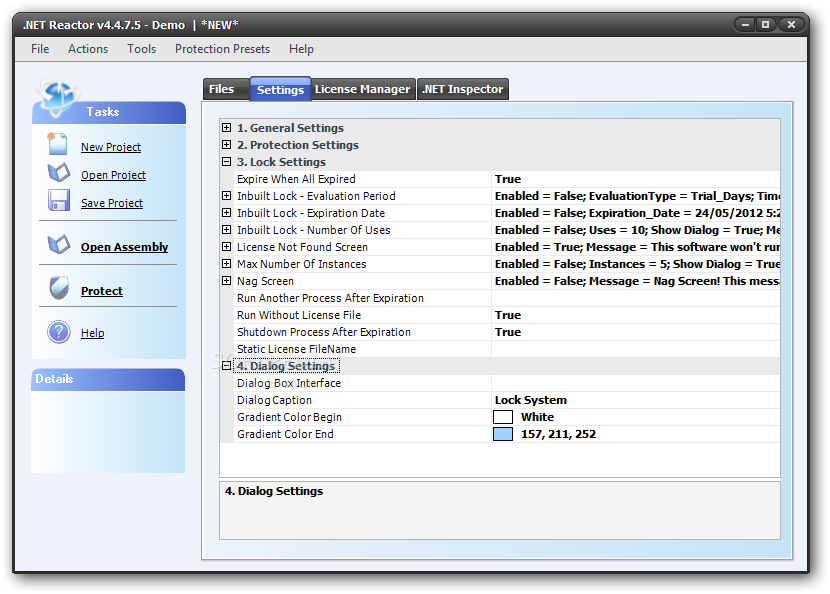Select Run Without License File property
The image size is (830, 594).
(x=299, y=315)
